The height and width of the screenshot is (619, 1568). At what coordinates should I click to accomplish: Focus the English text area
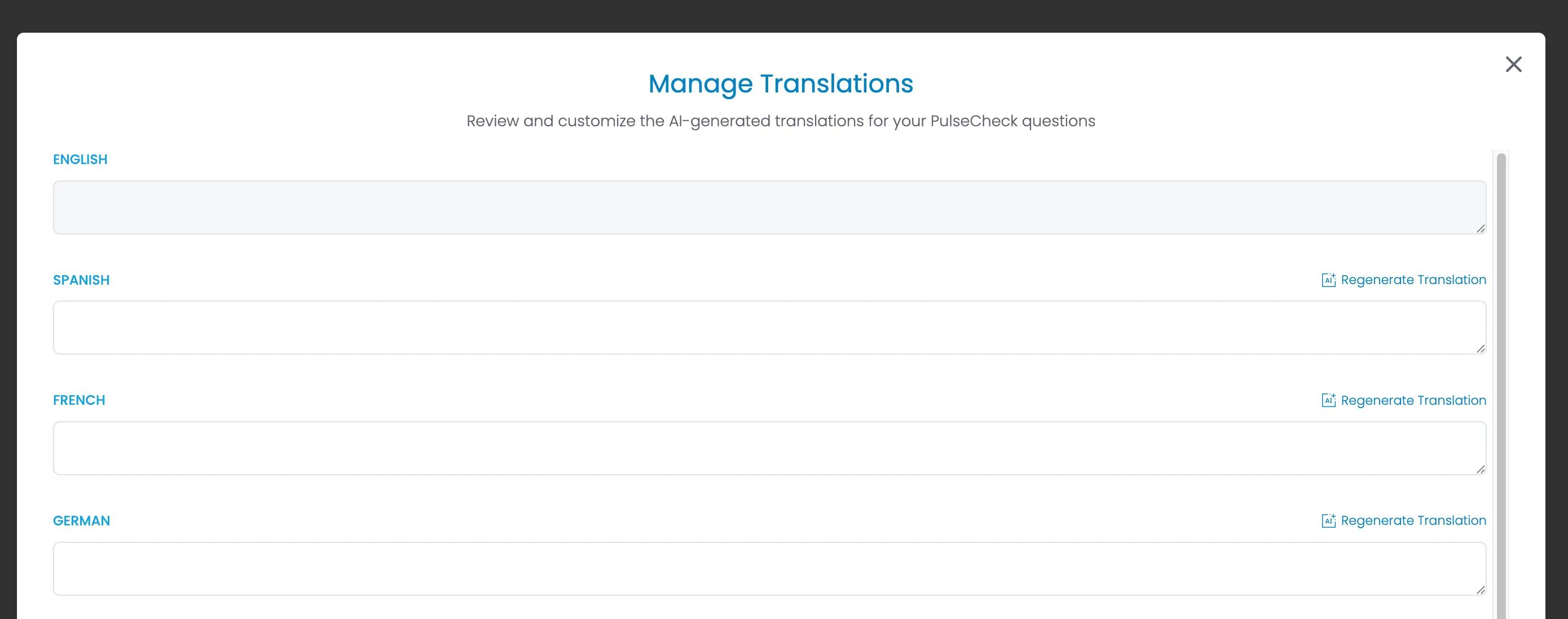pyautogui.click(x=769, y=207)
